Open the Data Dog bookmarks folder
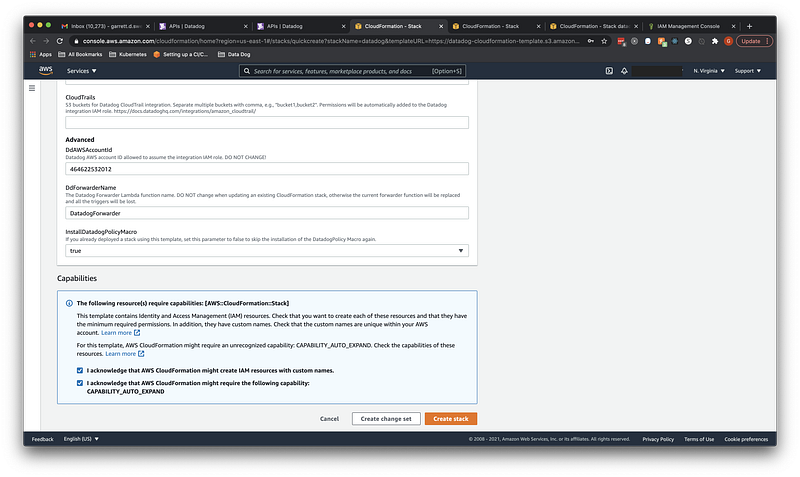The height and width of the screenshot is (477, 800). click(x=234, y=54)
